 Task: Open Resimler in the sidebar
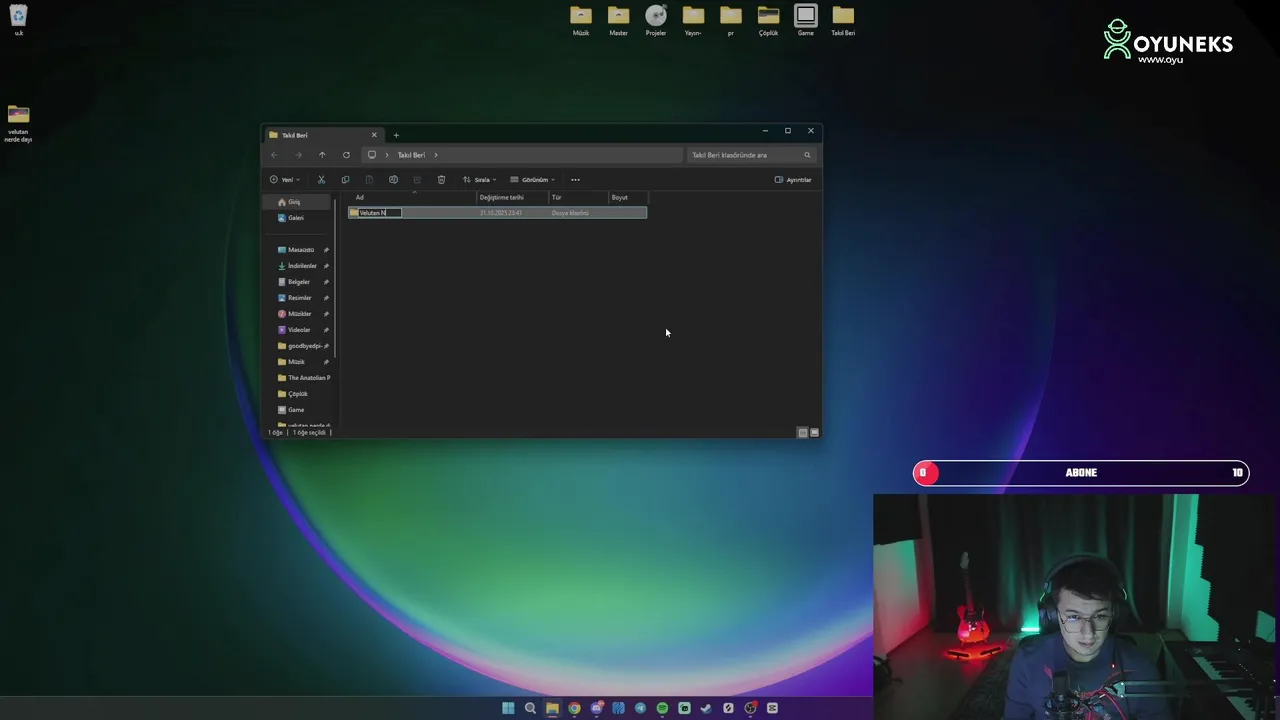[x=298, y=298]
